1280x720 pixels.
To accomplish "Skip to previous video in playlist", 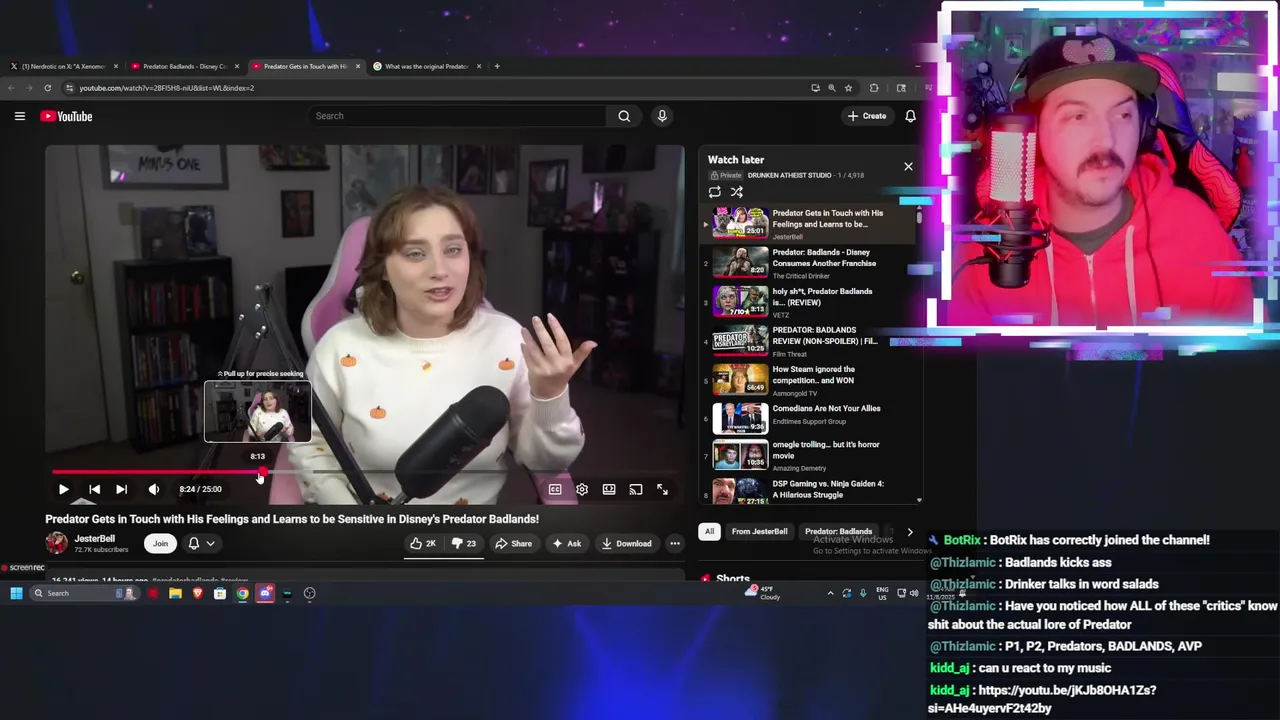I will click(94, 489).
